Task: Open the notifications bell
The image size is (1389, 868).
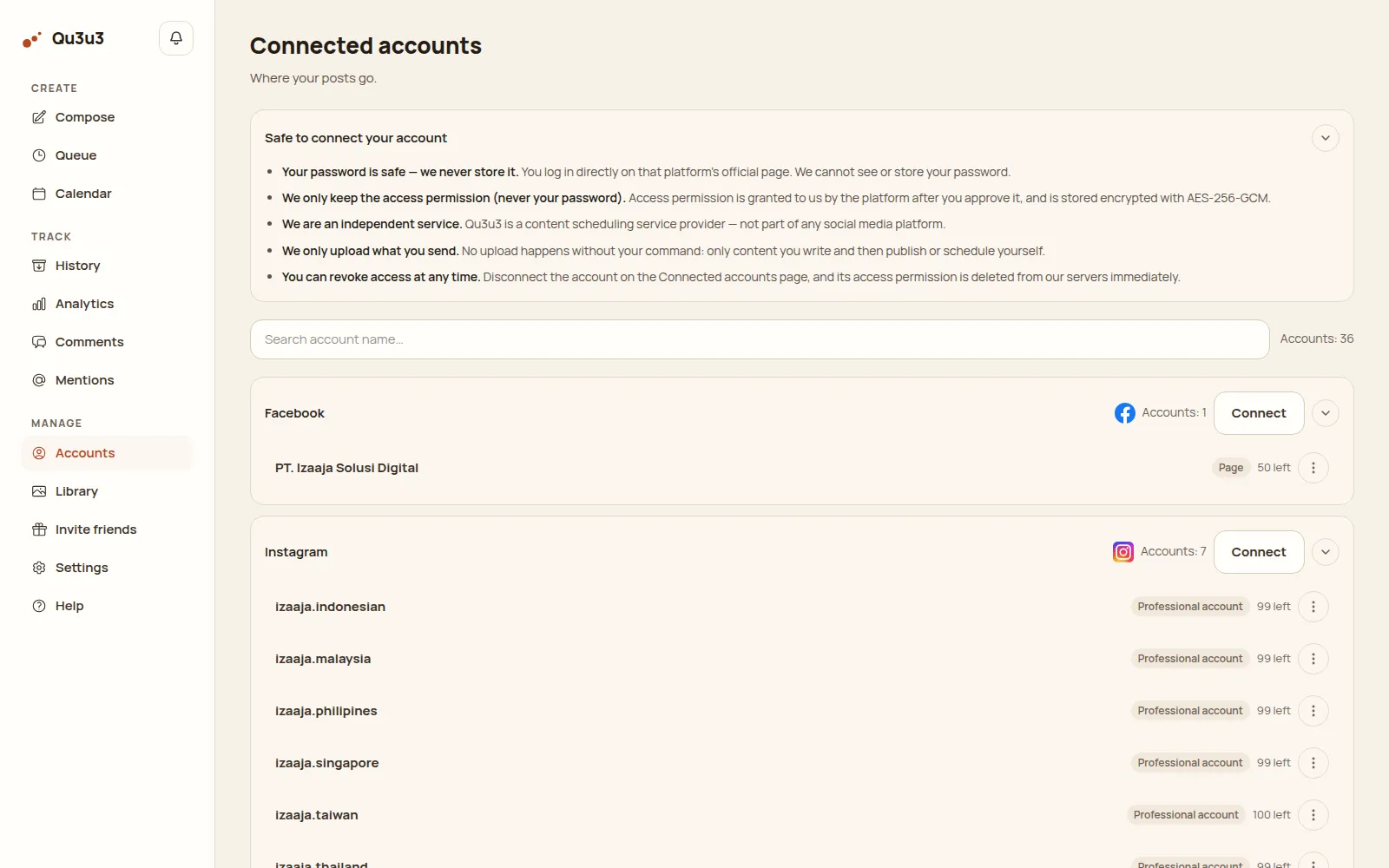Action: pos(176,38)
